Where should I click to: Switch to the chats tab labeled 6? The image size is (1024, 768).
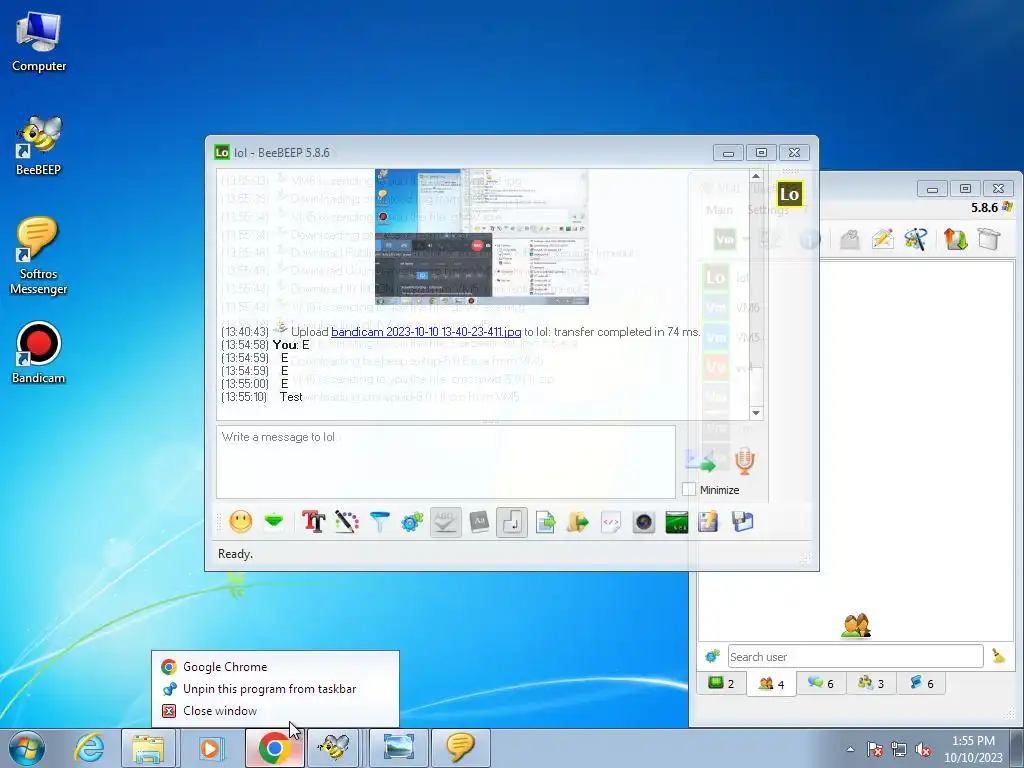(x=821, y=683)
